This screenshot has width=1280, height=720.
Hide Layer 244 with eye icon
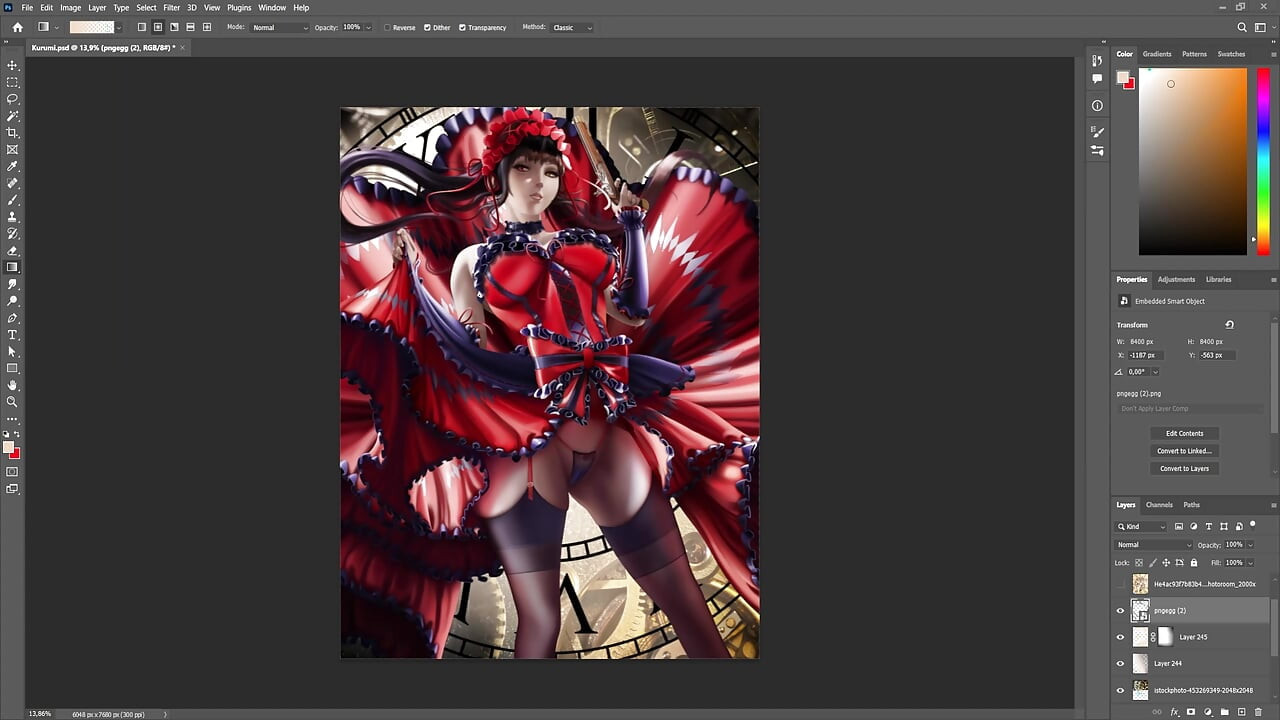point(1120,663)
